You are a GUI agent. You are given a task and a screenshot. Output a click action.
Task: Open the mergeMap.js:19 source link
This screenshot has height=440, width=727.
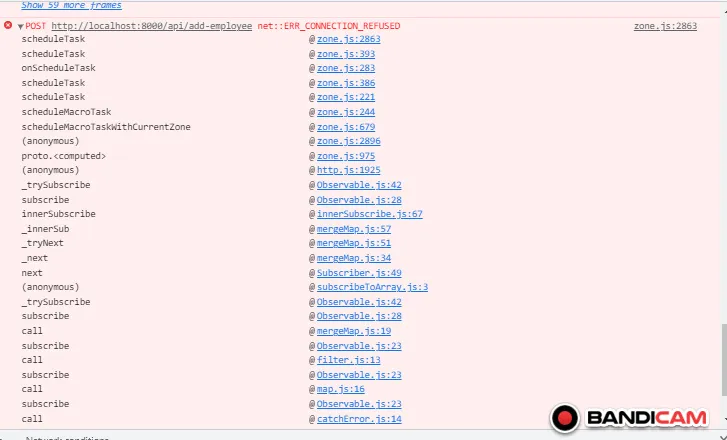(x=354, y=331)
